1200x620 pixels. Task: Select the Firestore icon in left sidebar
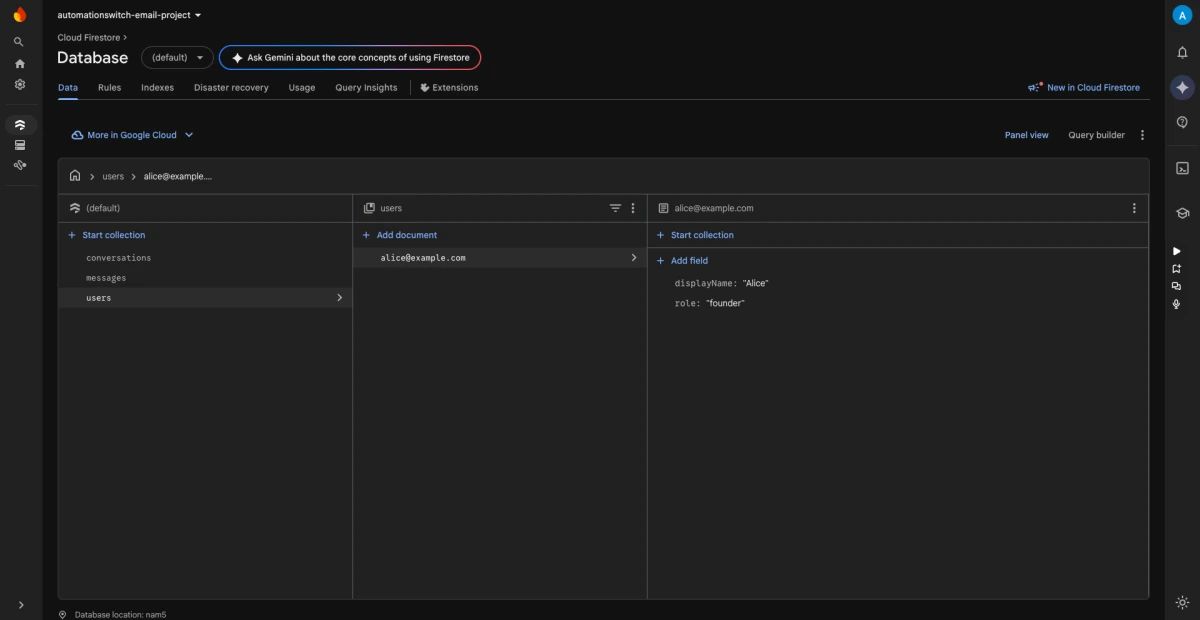click(x=20, y=125)
